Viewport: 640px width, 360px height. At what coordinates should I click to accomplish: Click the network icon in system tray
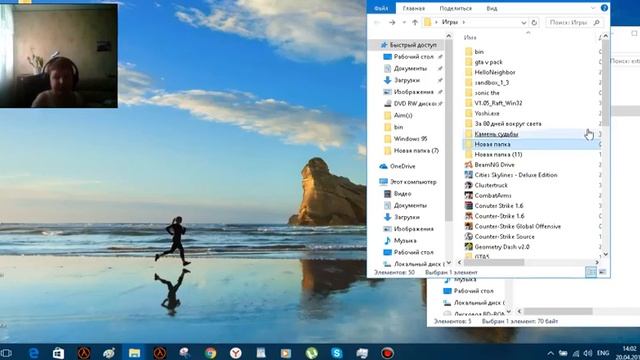coord(576,353)
